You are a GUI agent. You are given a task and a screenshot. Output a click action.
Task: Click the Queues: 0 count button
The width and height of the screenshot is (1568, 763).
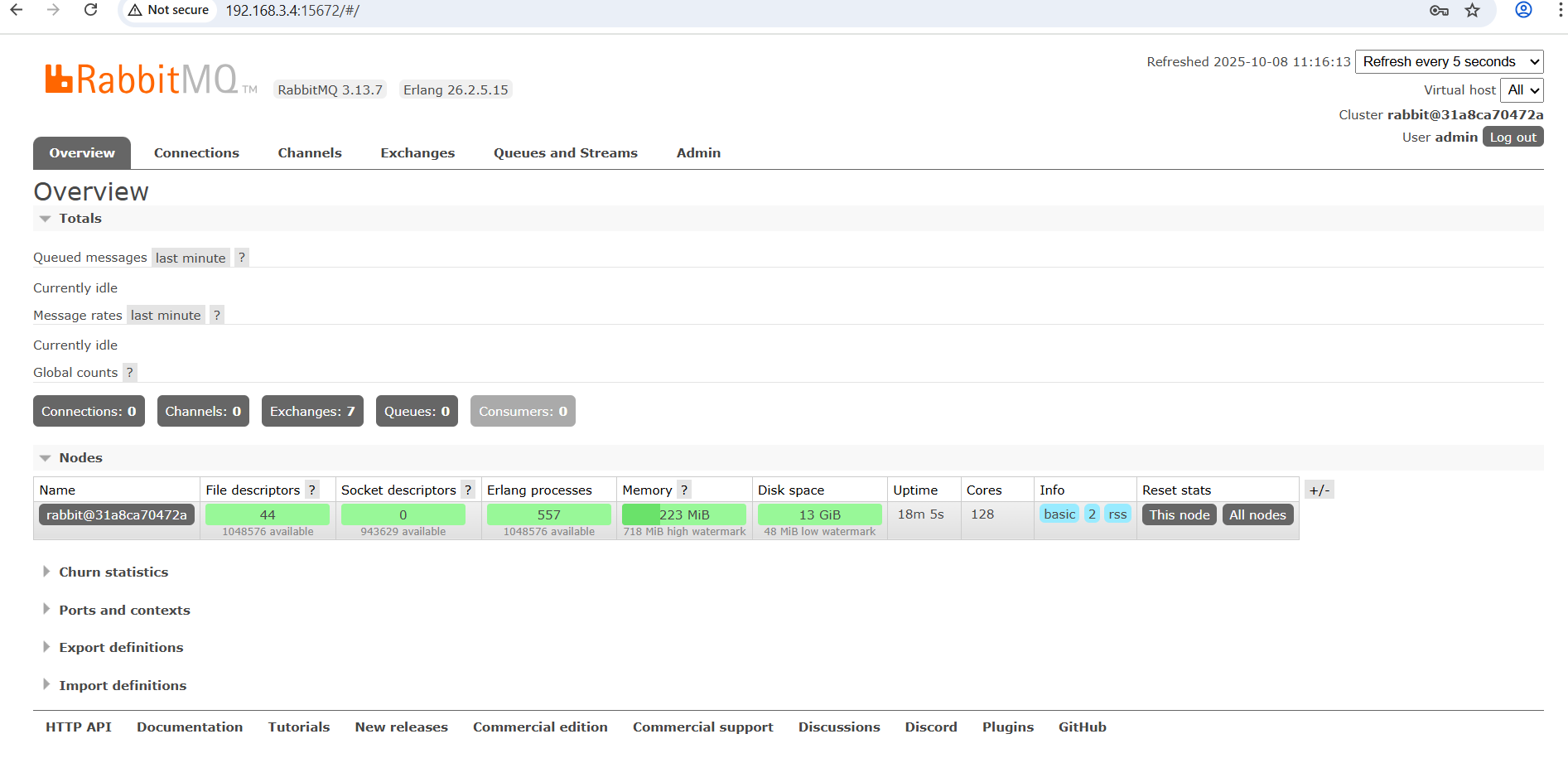click(417, 411)
